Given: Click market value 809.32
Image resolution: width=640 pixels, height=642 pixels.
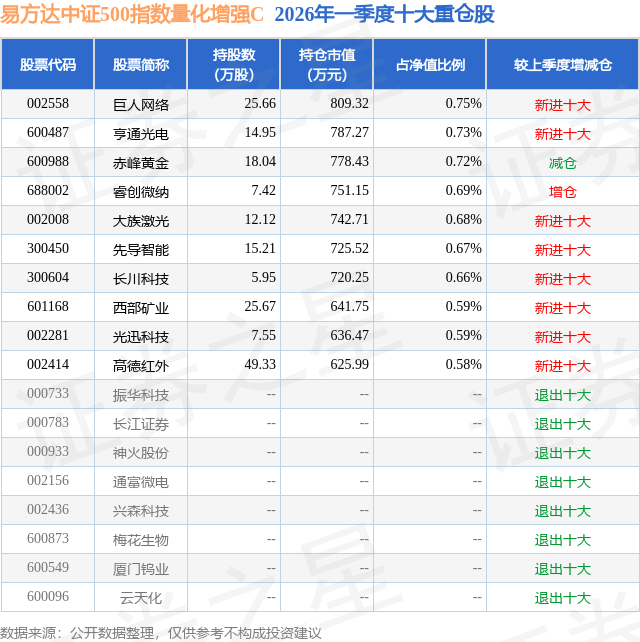Looking at the screenshot, I should (x=350, y=103).
